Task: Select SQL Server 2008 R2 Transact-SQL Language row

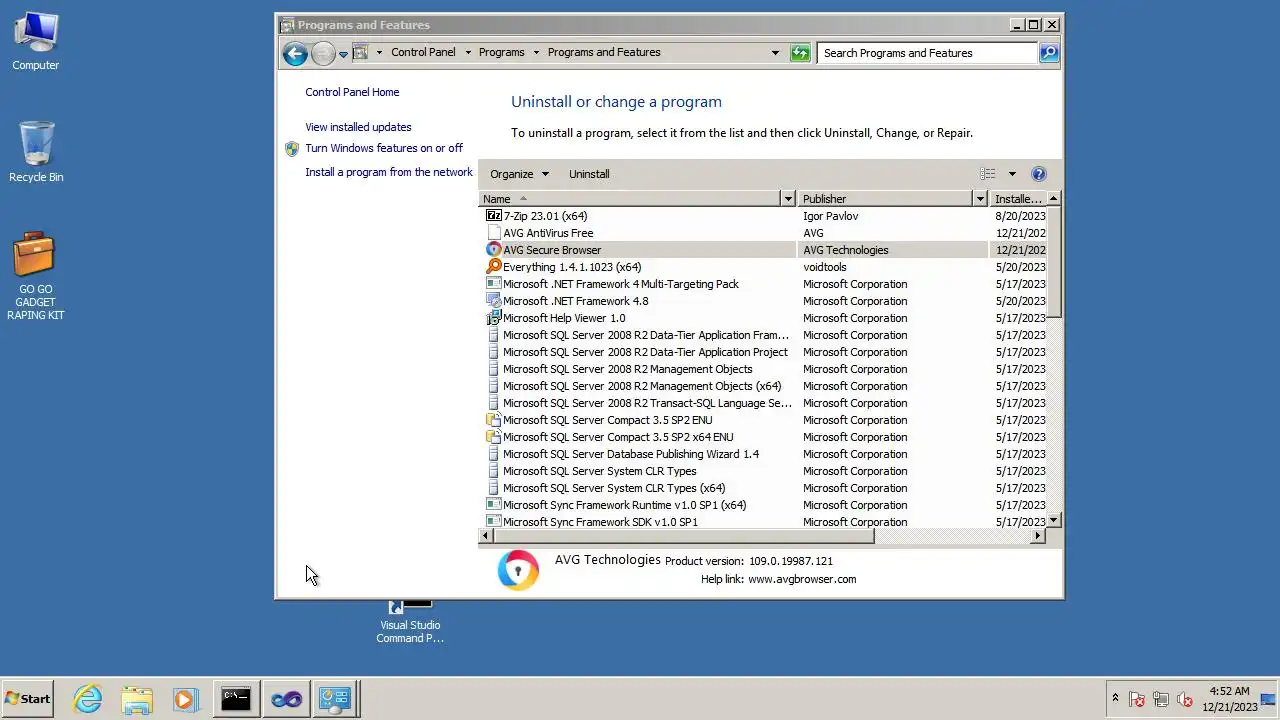Action: pyautogui.click(x=763, y=403)
